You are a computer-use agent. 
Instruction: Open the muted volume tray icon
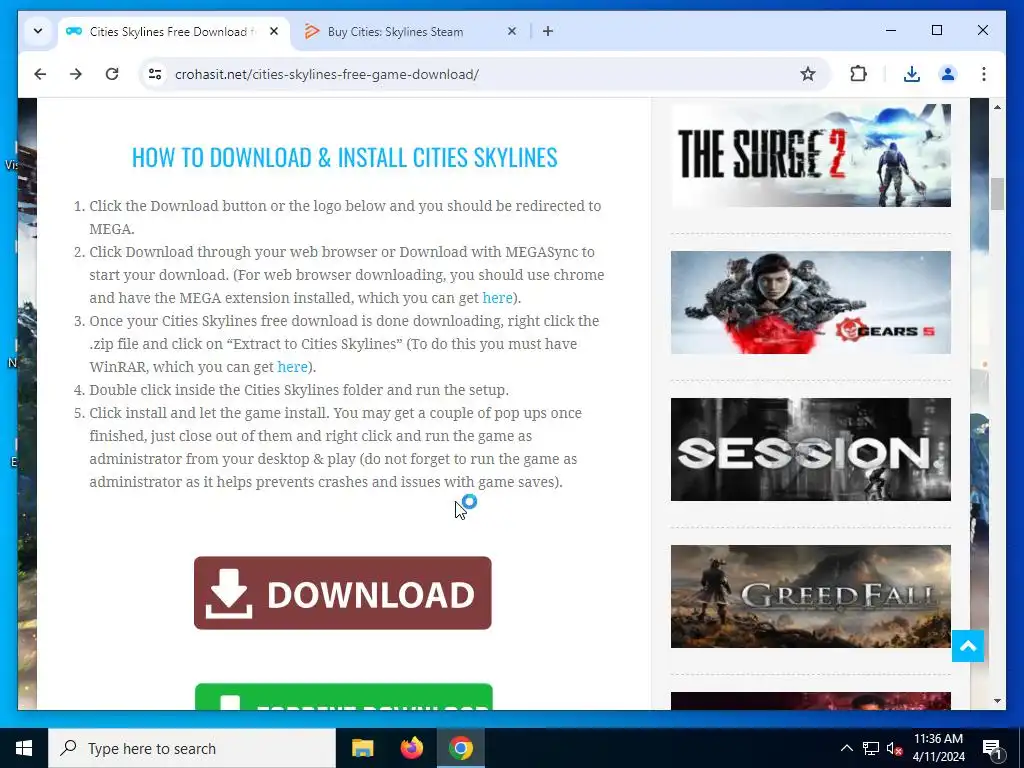(x=894, y=749)
